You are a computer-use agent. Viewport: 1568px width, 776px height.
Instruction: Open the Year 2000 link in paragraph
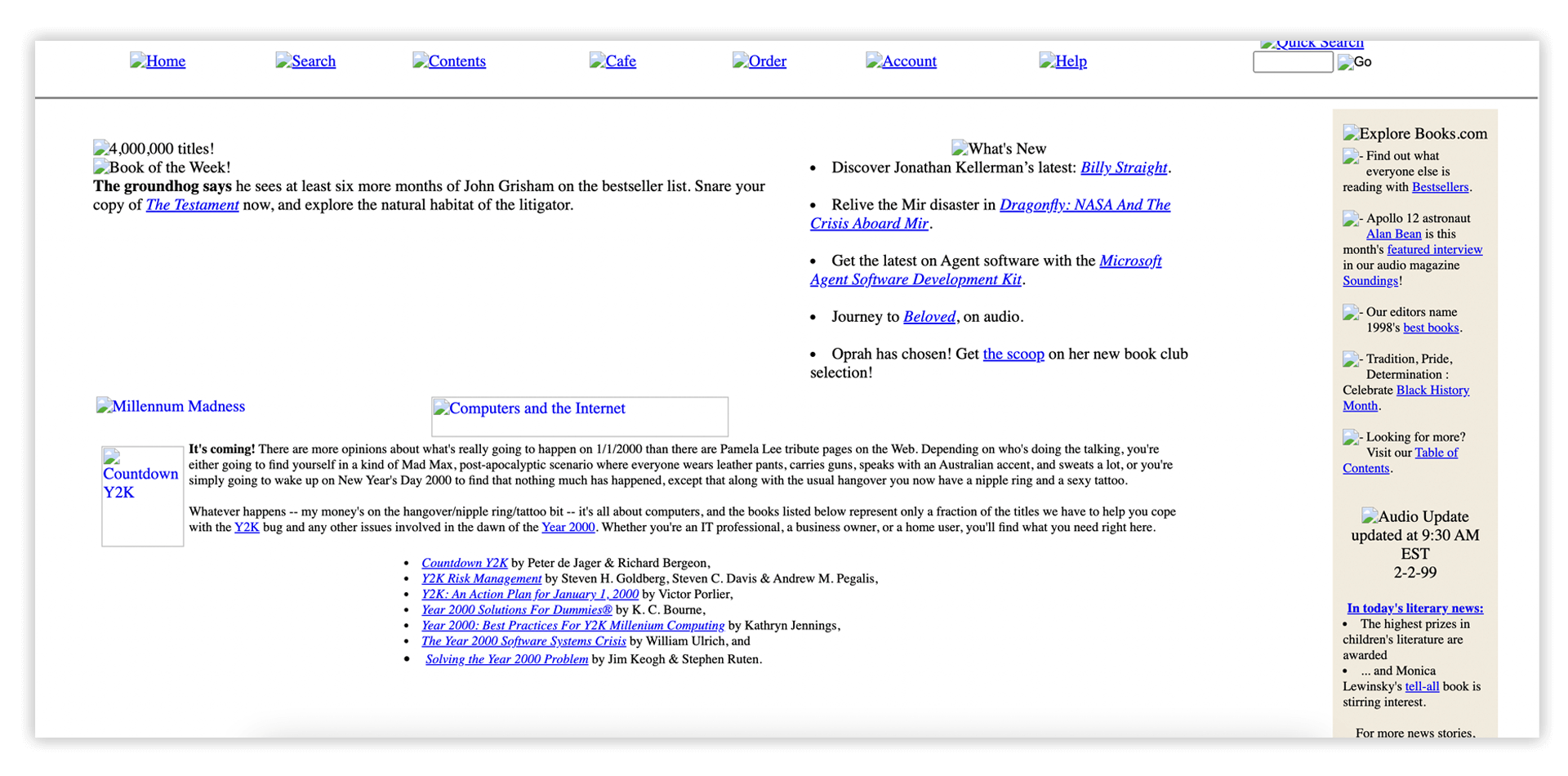click(568, 528)
